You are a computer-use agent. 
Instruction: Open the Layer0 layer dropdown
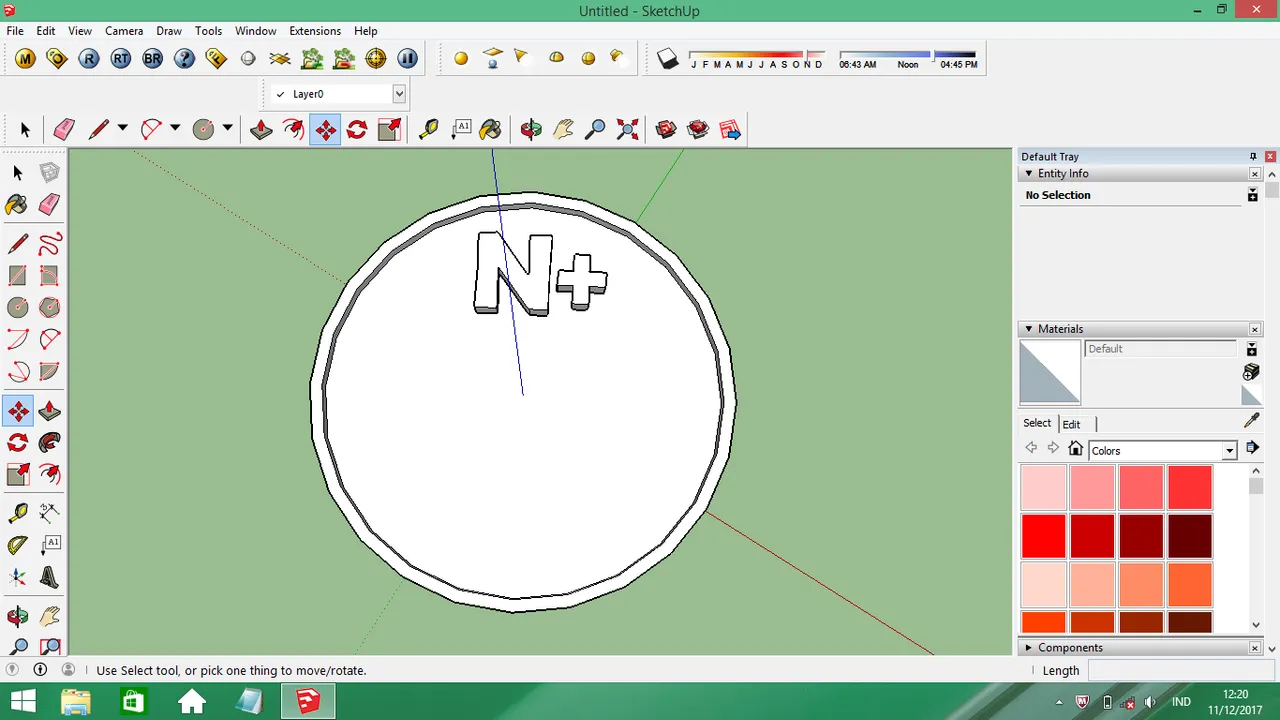399,94
